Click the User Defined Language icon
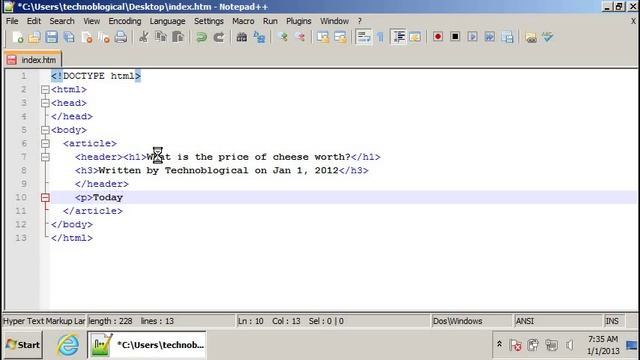 point(415,37)
